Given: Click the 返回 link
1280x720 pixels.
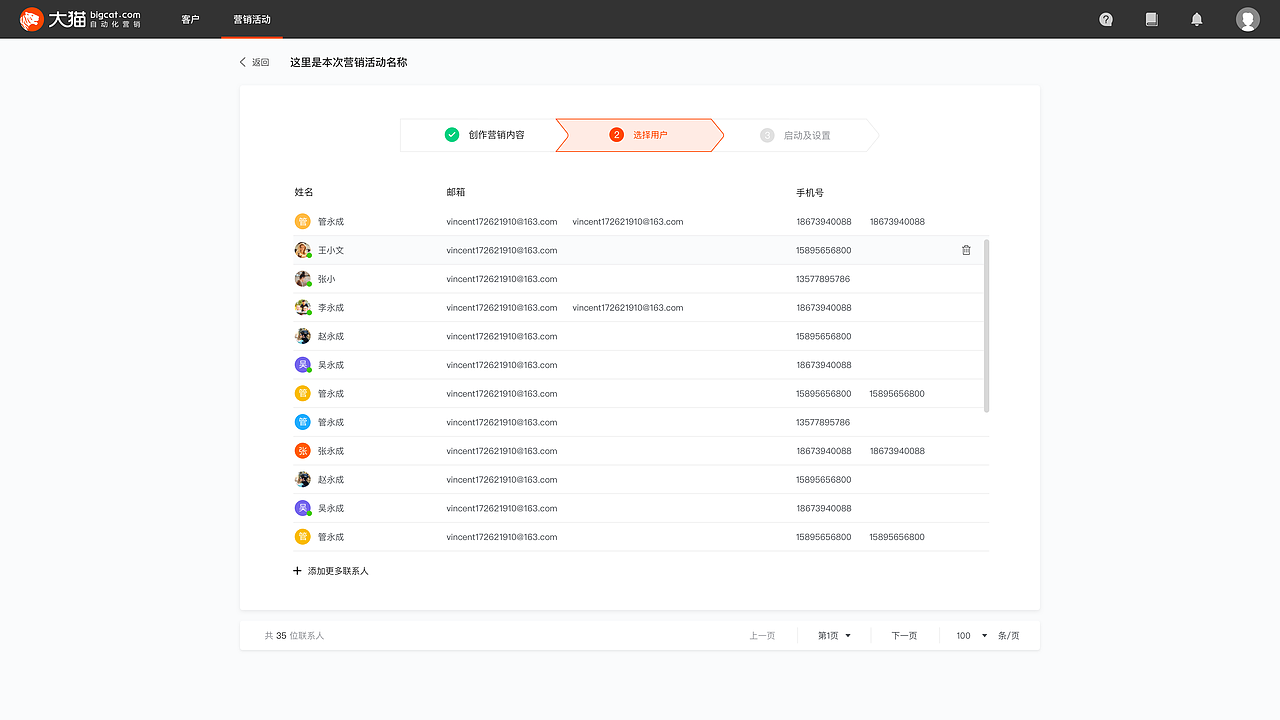Looking at the screenshot, I should [x=260, y=62].
